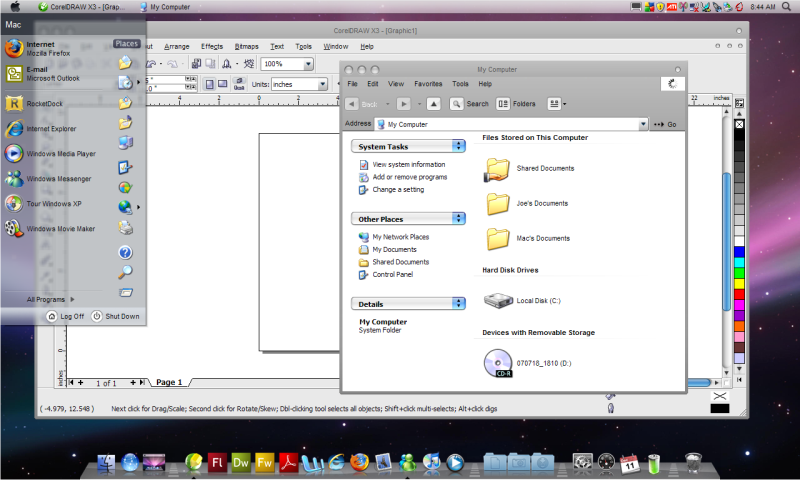The image size is (800, 480).
Task: Open the Trash in the dock
Action: pyautogui.click(x=693, y=463)
